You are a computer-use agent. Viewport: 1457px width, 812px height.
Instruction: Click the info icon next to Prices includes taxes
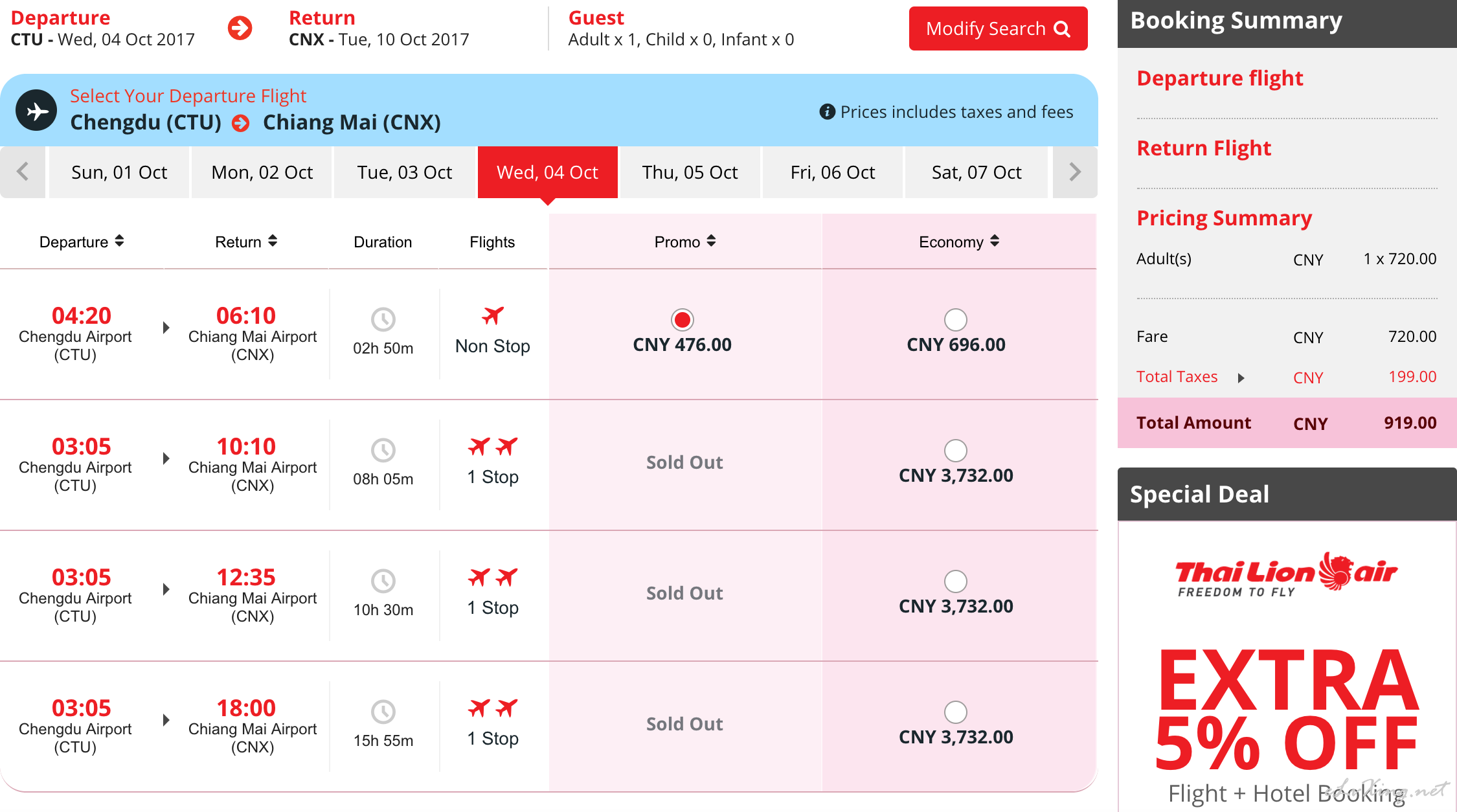click(827, 111)
